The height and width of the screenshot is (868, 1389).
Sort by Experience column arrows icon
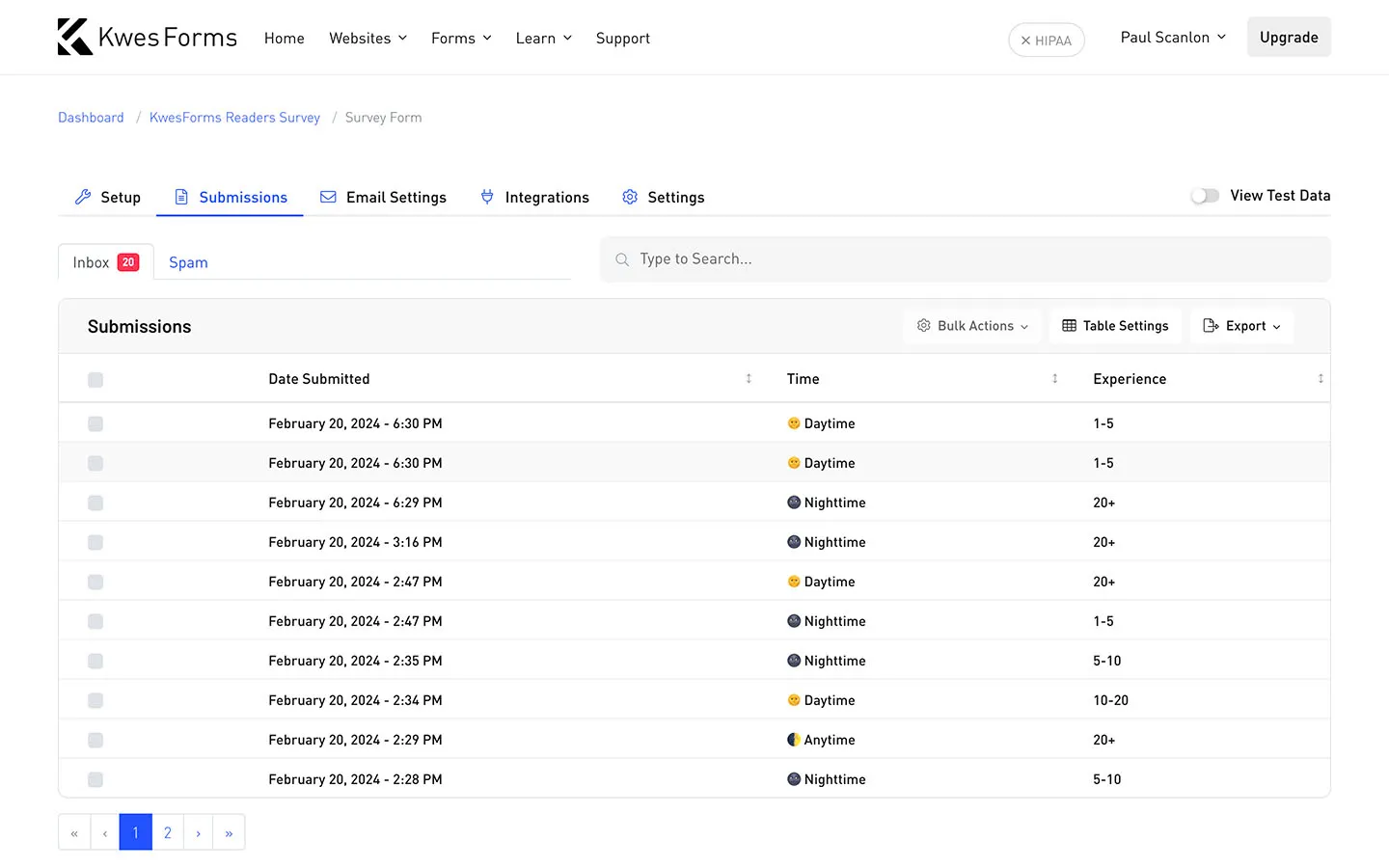coord(1321,379)
